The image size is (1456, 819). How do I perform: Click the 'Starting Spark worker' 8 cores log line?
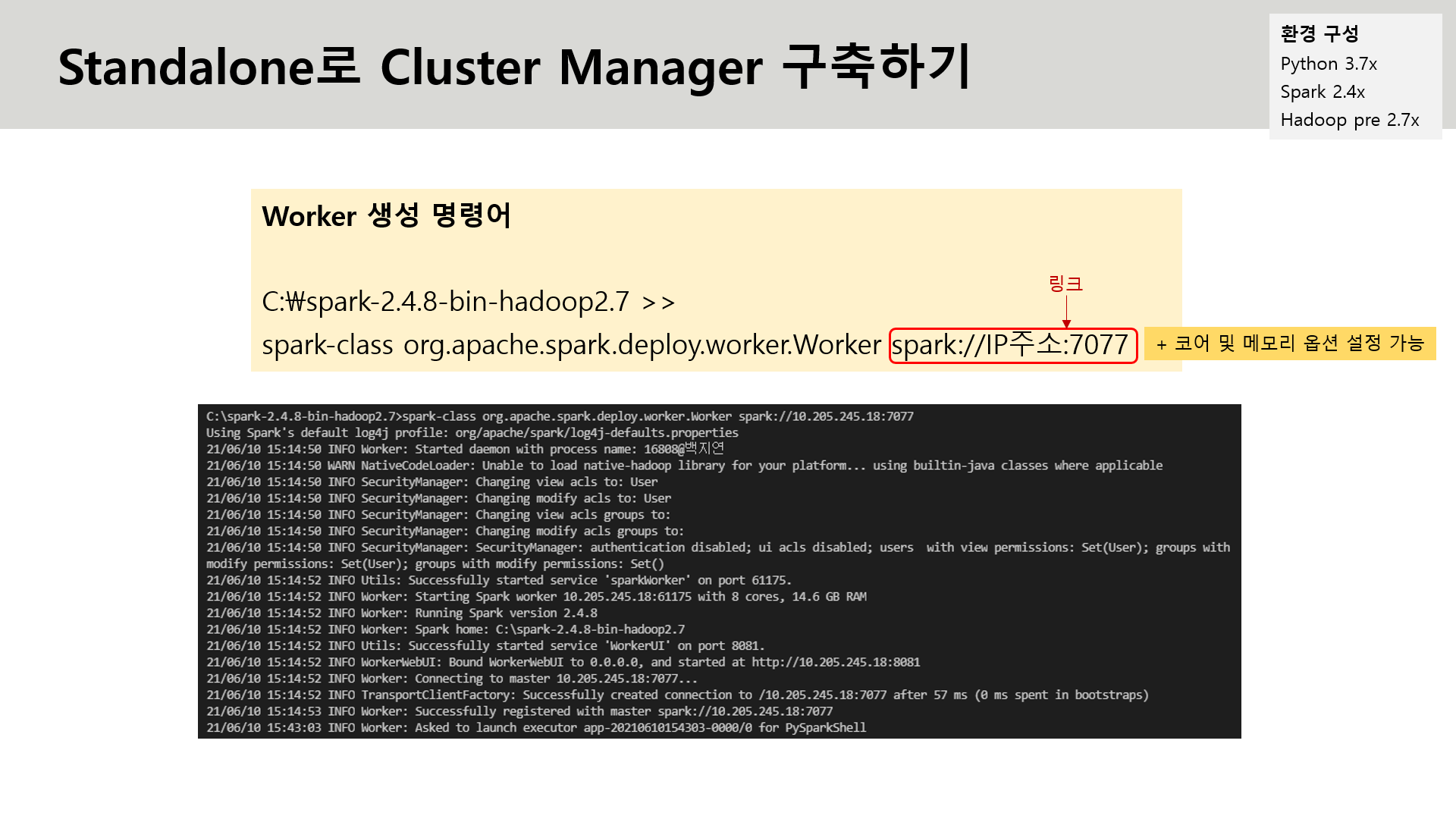click(x=536, y=597)
